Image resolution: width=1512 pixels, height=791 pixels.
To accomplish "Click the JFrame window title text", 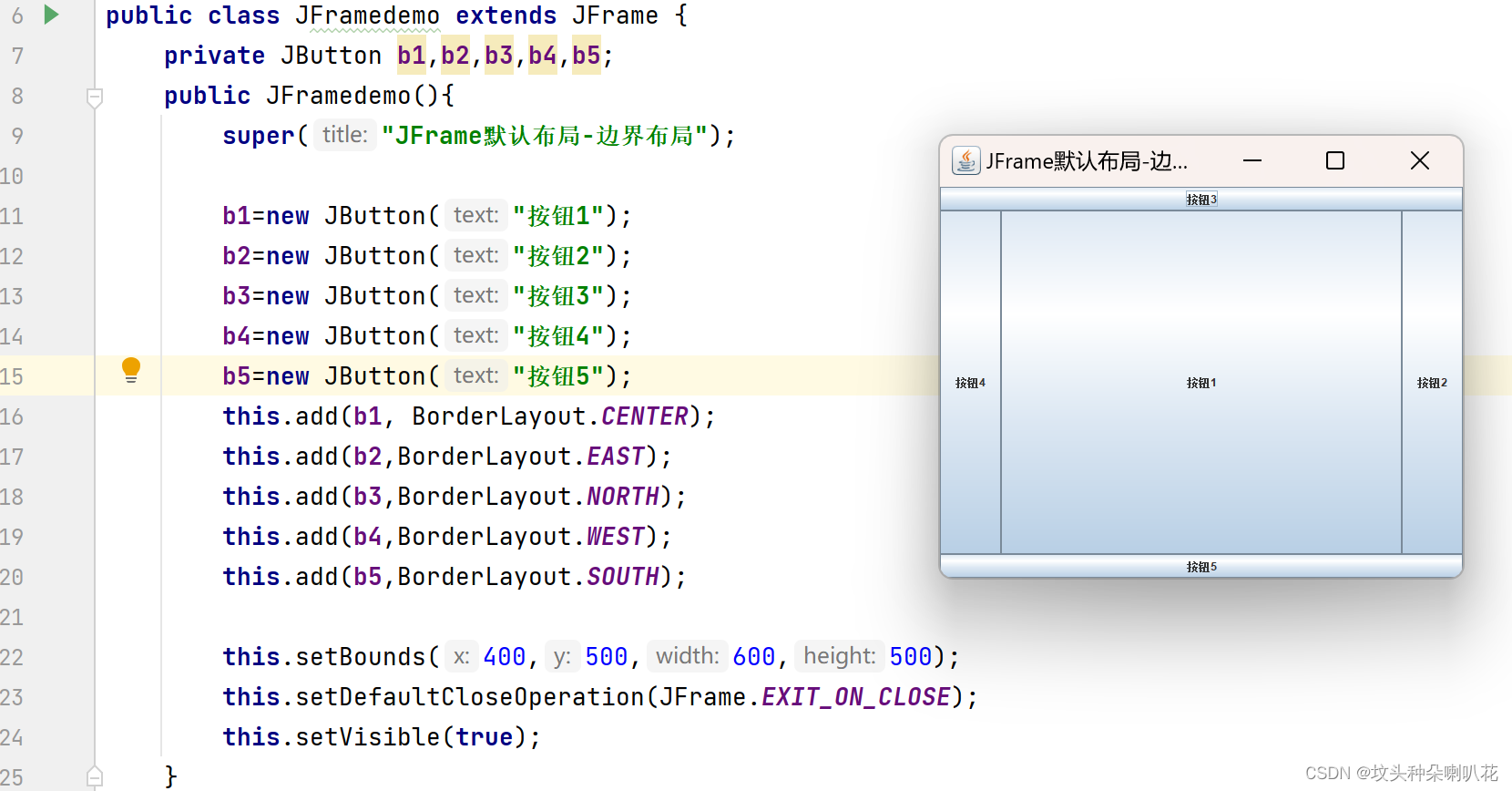I will click(x=1087, y=161).
